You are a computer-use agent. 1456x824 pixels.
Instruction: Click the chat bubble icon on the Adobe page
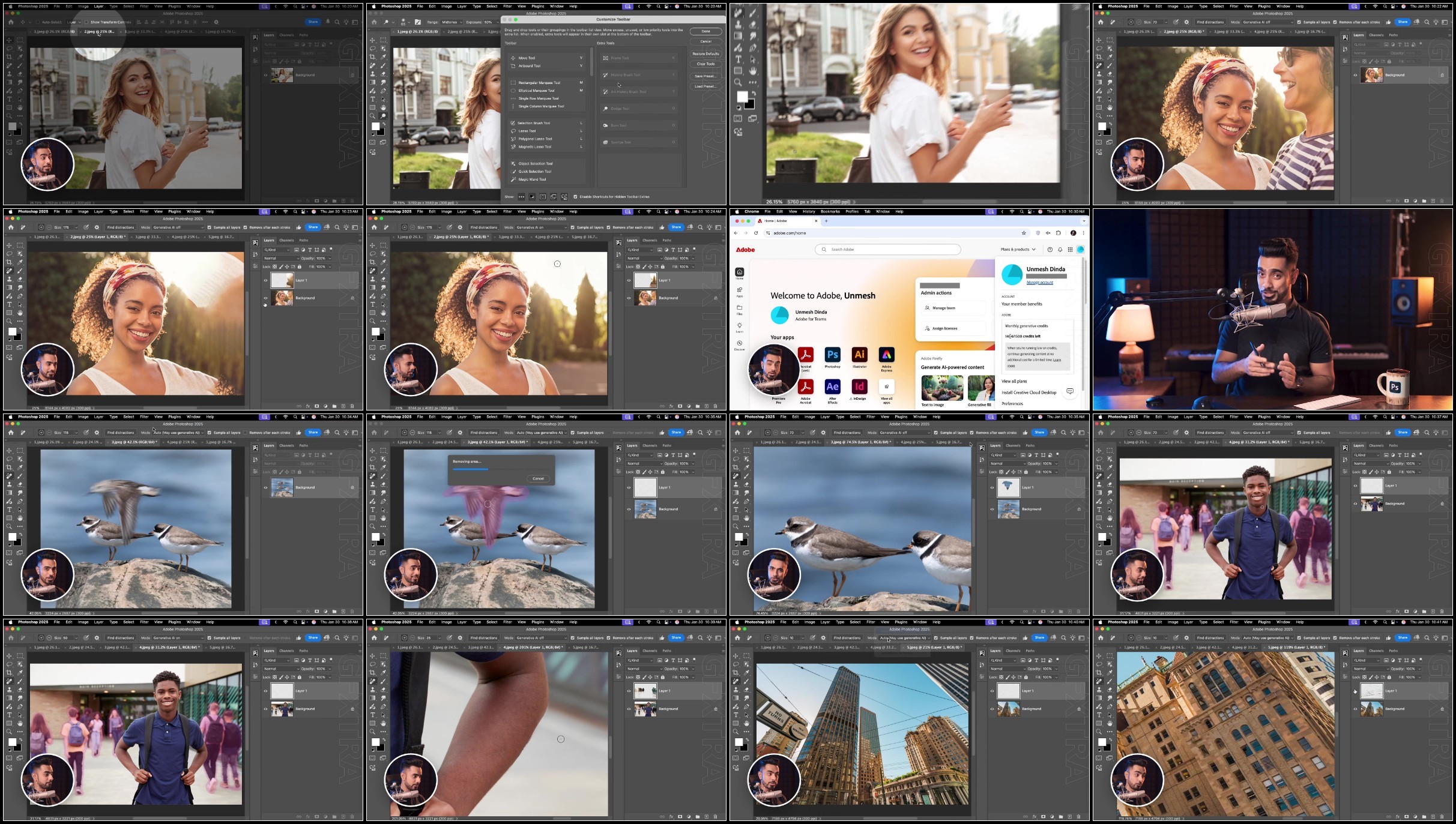[x=1070, y=391]
